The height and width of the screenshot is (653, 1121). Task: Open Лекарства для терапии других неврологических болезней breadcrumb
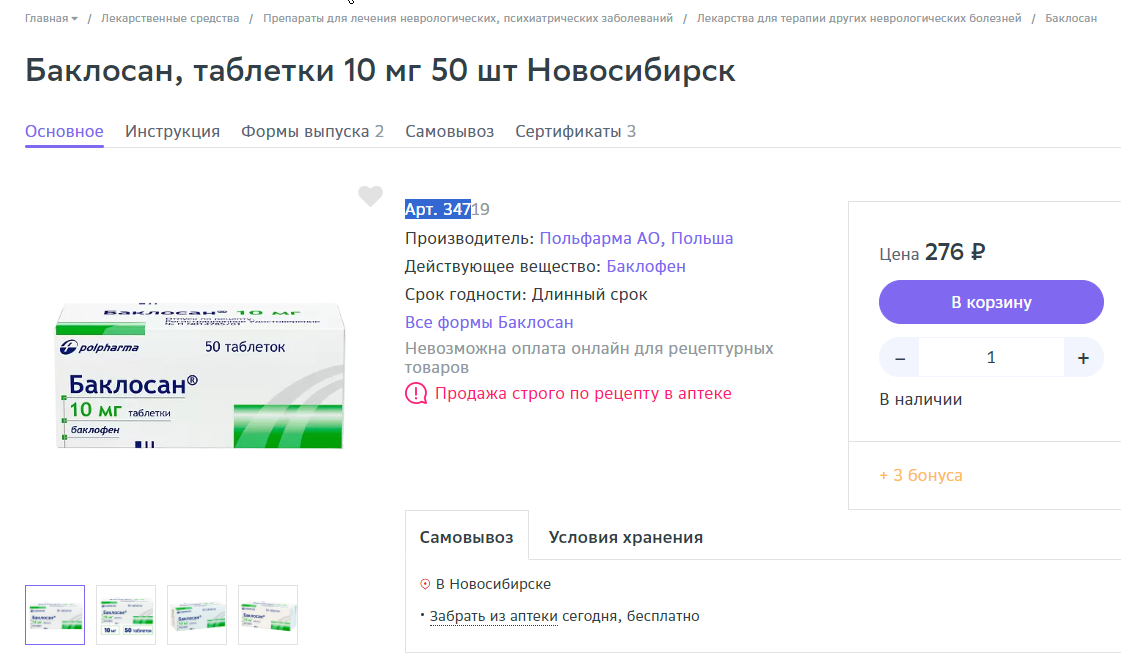(859, 19)
